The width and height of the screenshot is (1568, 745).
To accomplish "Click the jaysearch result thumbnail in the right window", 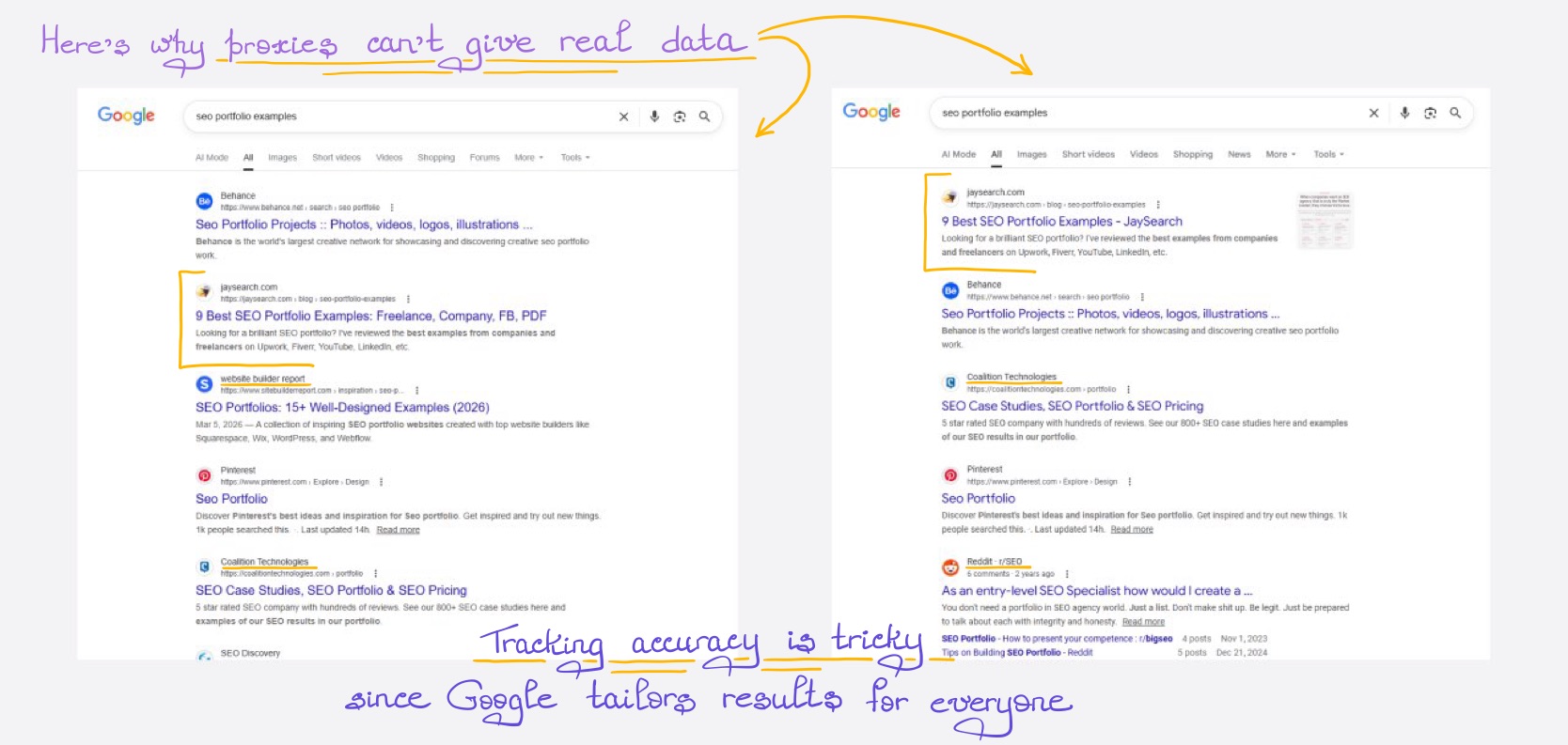I will [x=1325, y=221].
